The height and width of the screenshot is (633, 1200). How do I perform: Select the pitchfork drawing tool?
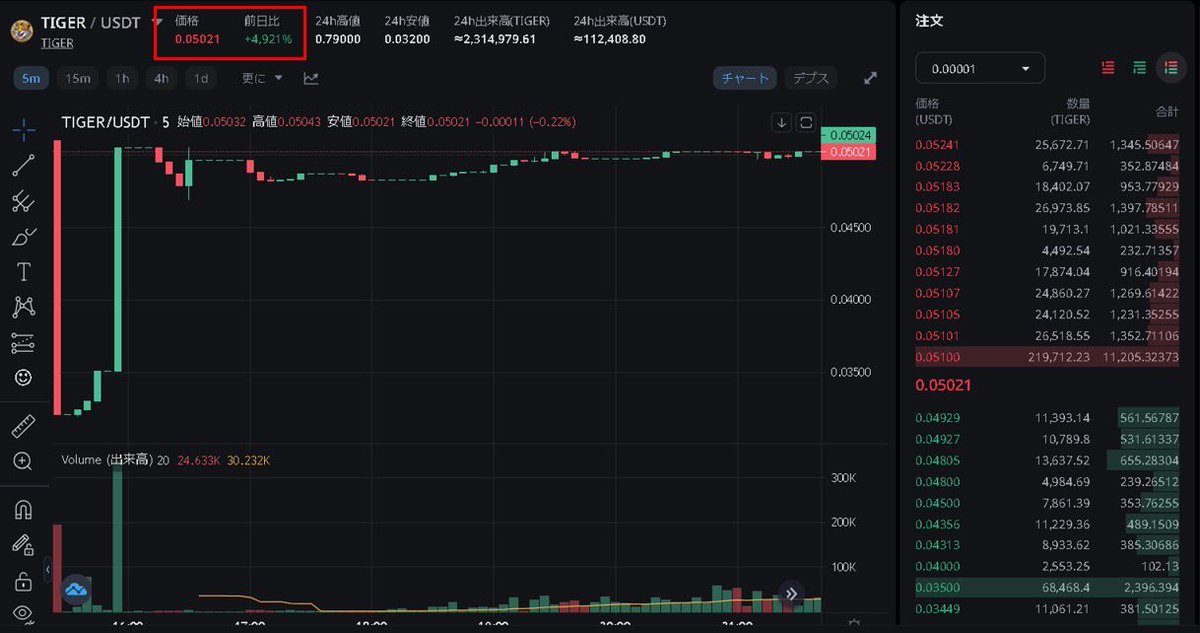pyautogui.click(x=24, y=202)
